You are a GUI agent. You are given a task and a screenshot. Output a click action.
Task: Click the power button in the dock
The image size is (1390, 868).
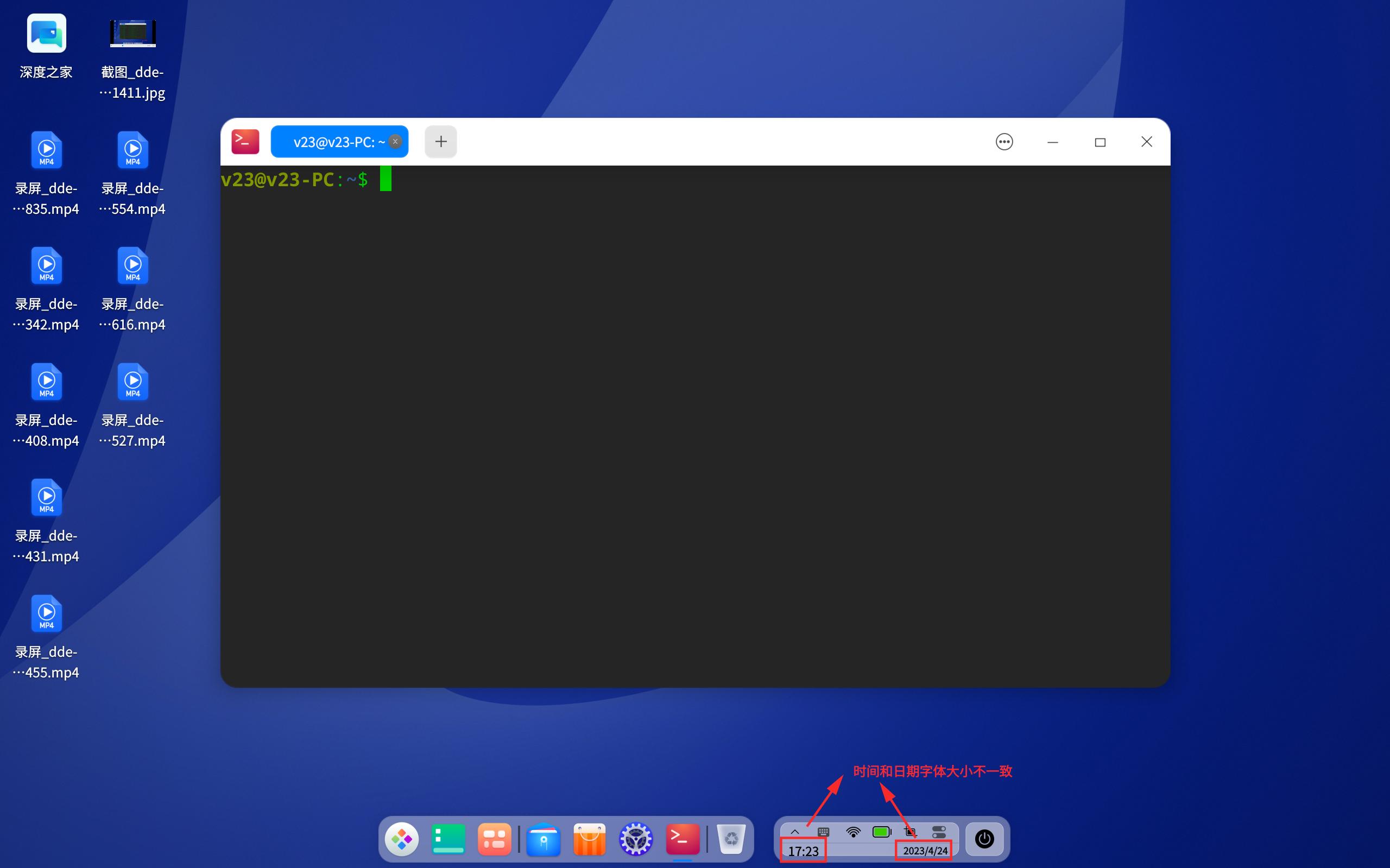(x=984, y=839)
